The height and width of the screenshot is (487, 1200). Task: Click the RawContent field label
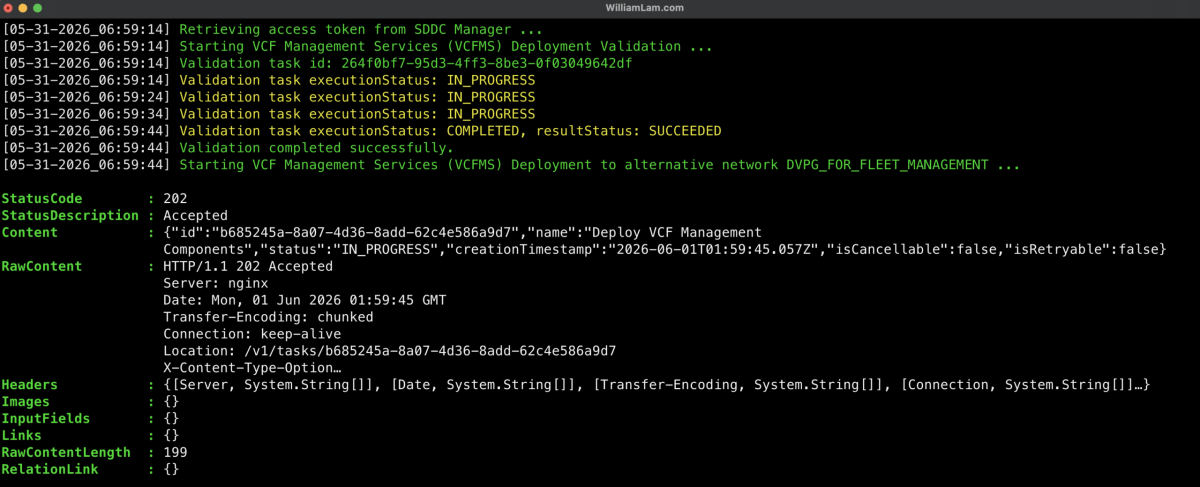42,266
